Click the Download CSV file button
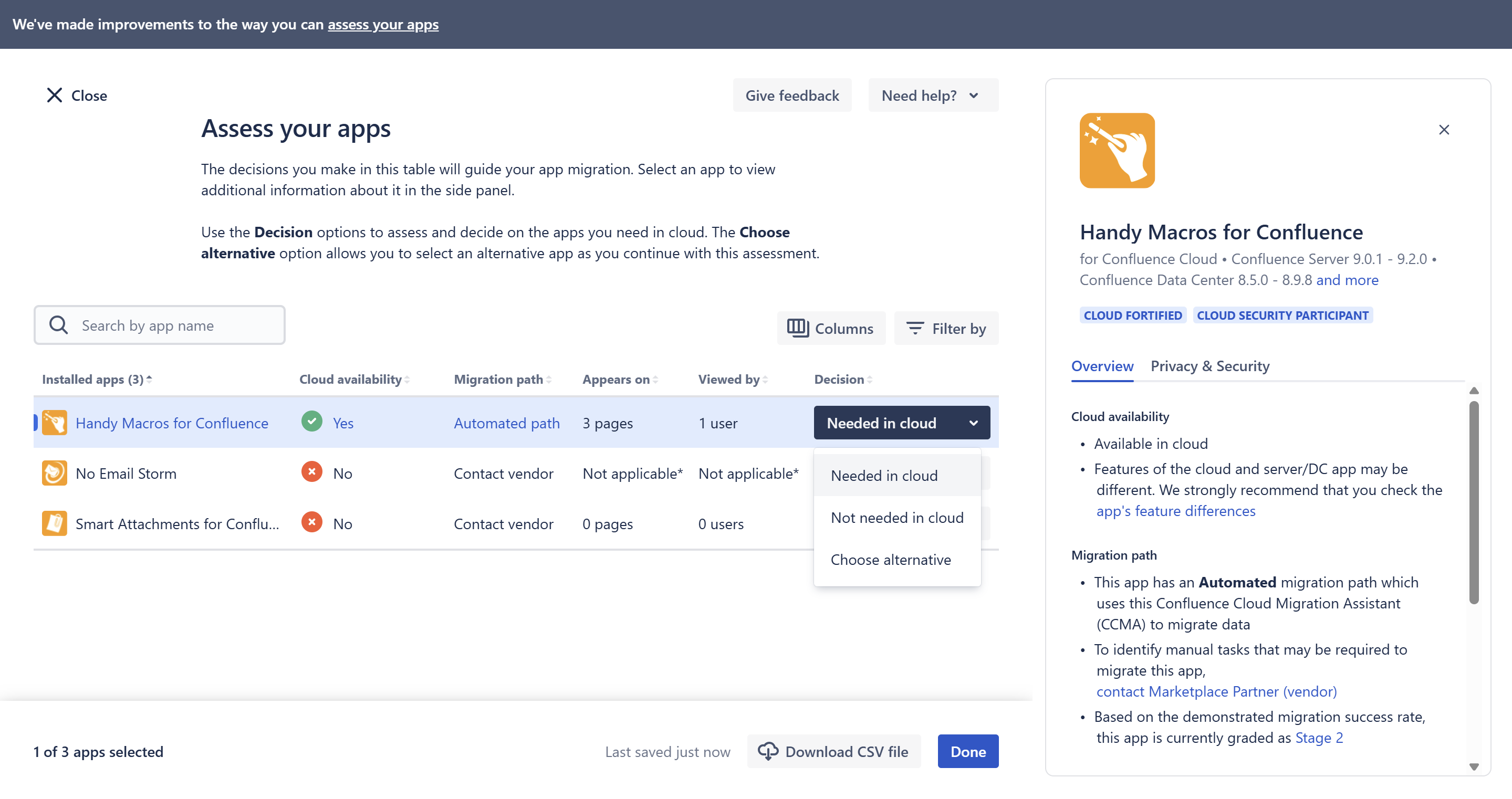The height and width of the screenshot is (799, 1512). 833,751
